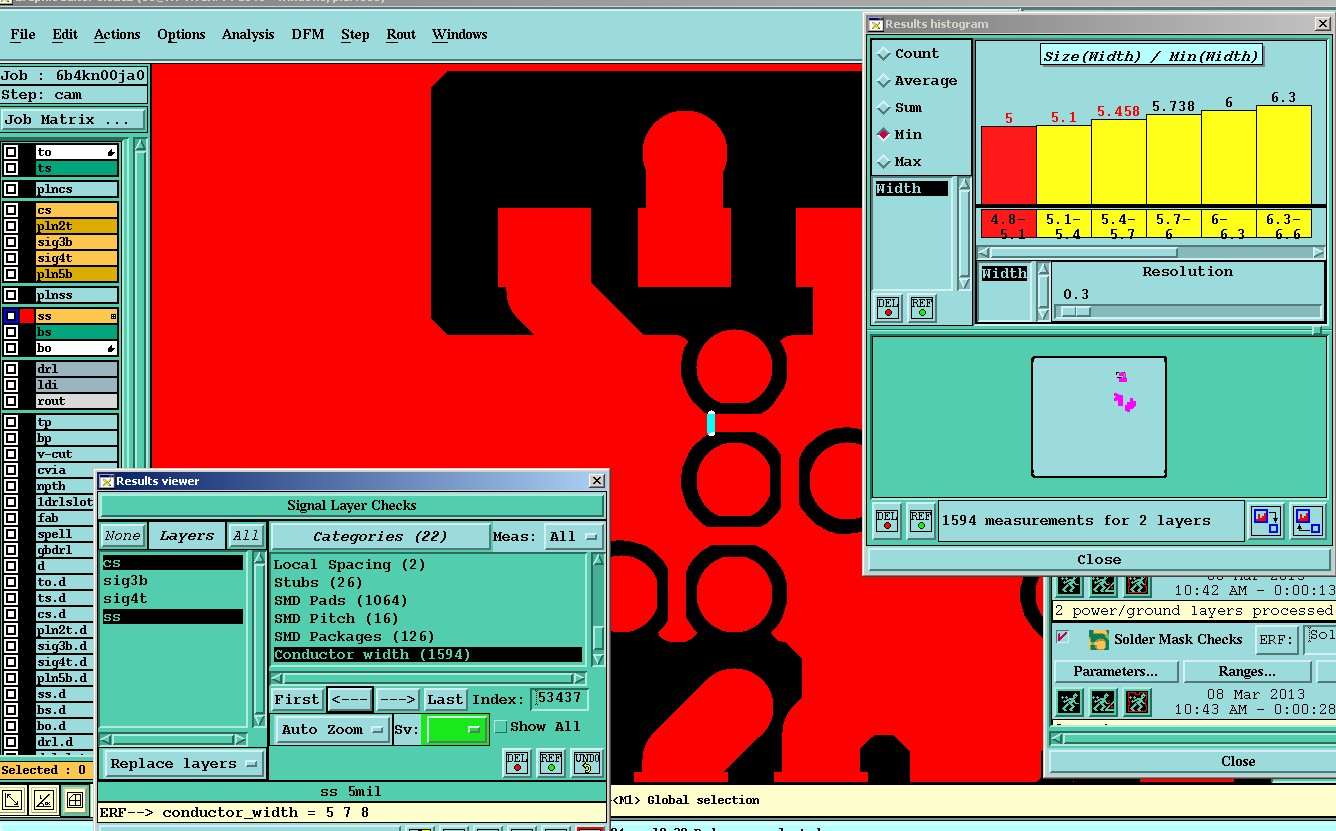Click the Job Matrix button
Image resolution: width=1336 pixels, height=831 pixels.
[x=72, y=119]
